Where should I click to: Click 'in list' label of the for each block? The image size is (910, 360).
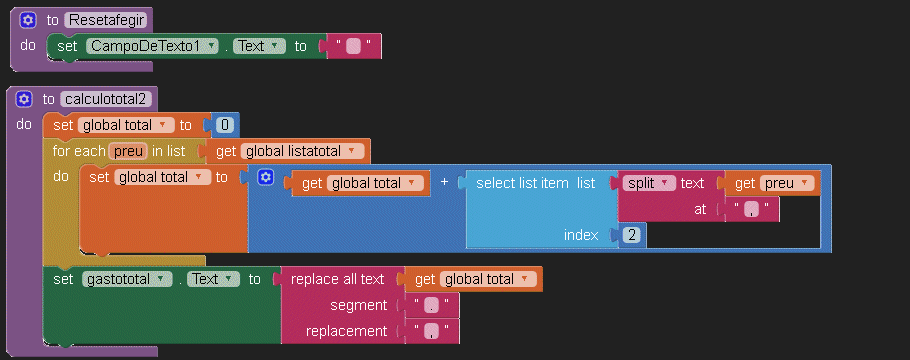tap(168, 152)
